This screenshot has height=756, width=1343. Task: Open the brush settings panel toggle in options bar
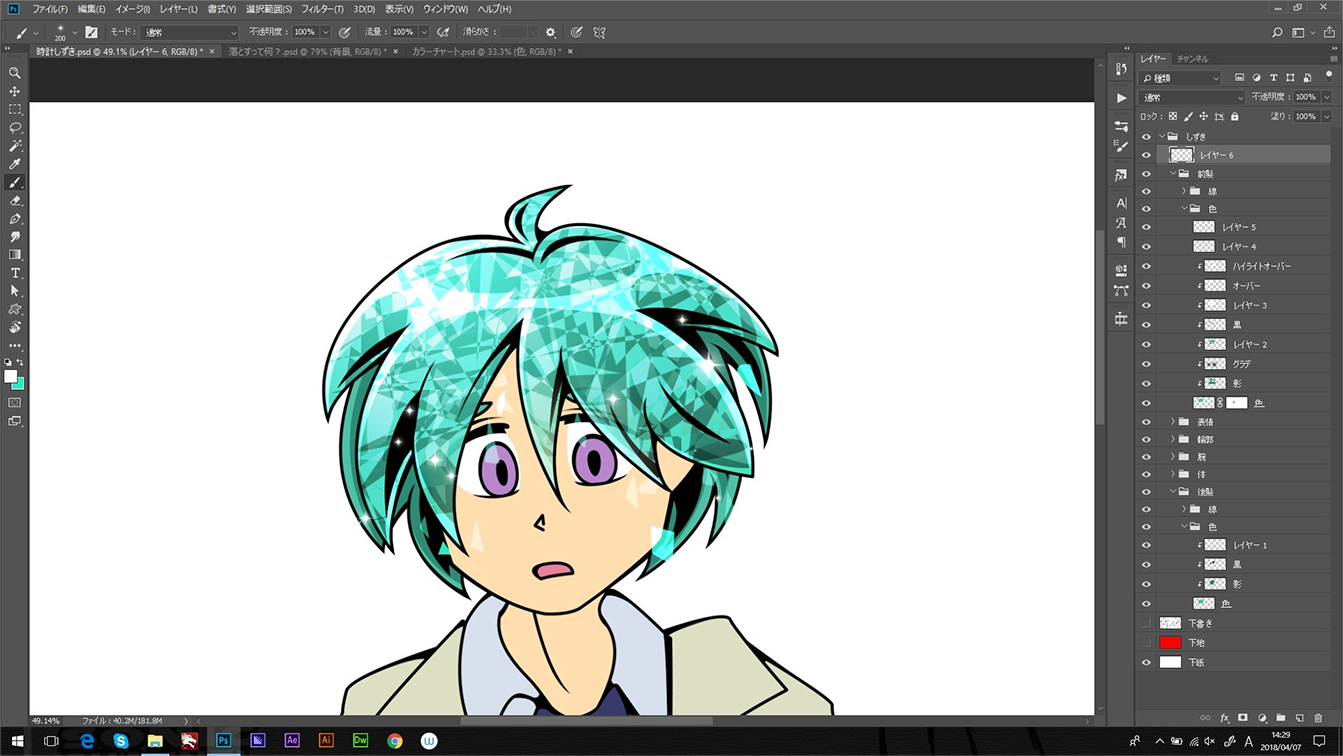point(91,32)
